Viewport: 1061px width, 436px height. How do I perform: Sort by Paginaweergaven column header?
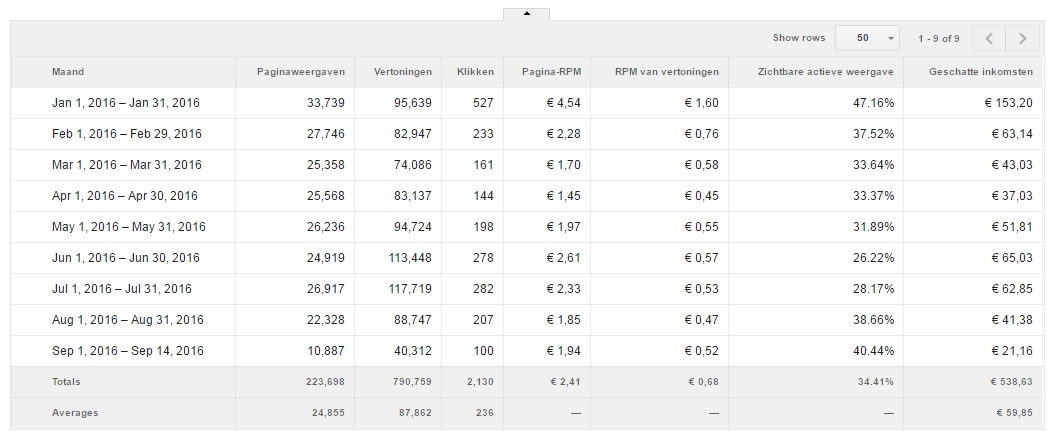[300, 72]
